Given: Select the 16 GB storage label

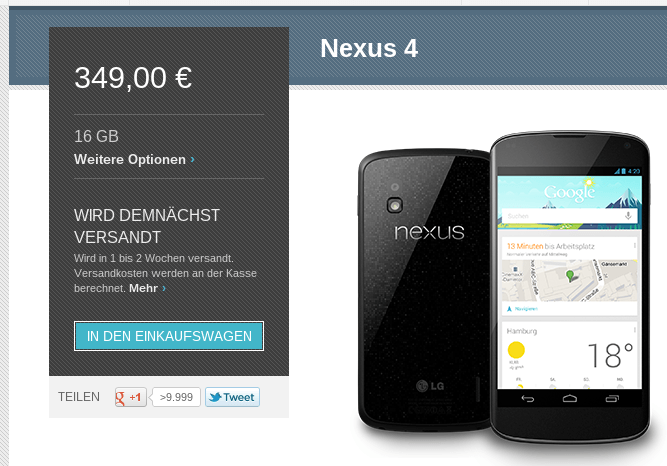Looking at the screenshot, I should pyautogui.click(x=96, y=136).
